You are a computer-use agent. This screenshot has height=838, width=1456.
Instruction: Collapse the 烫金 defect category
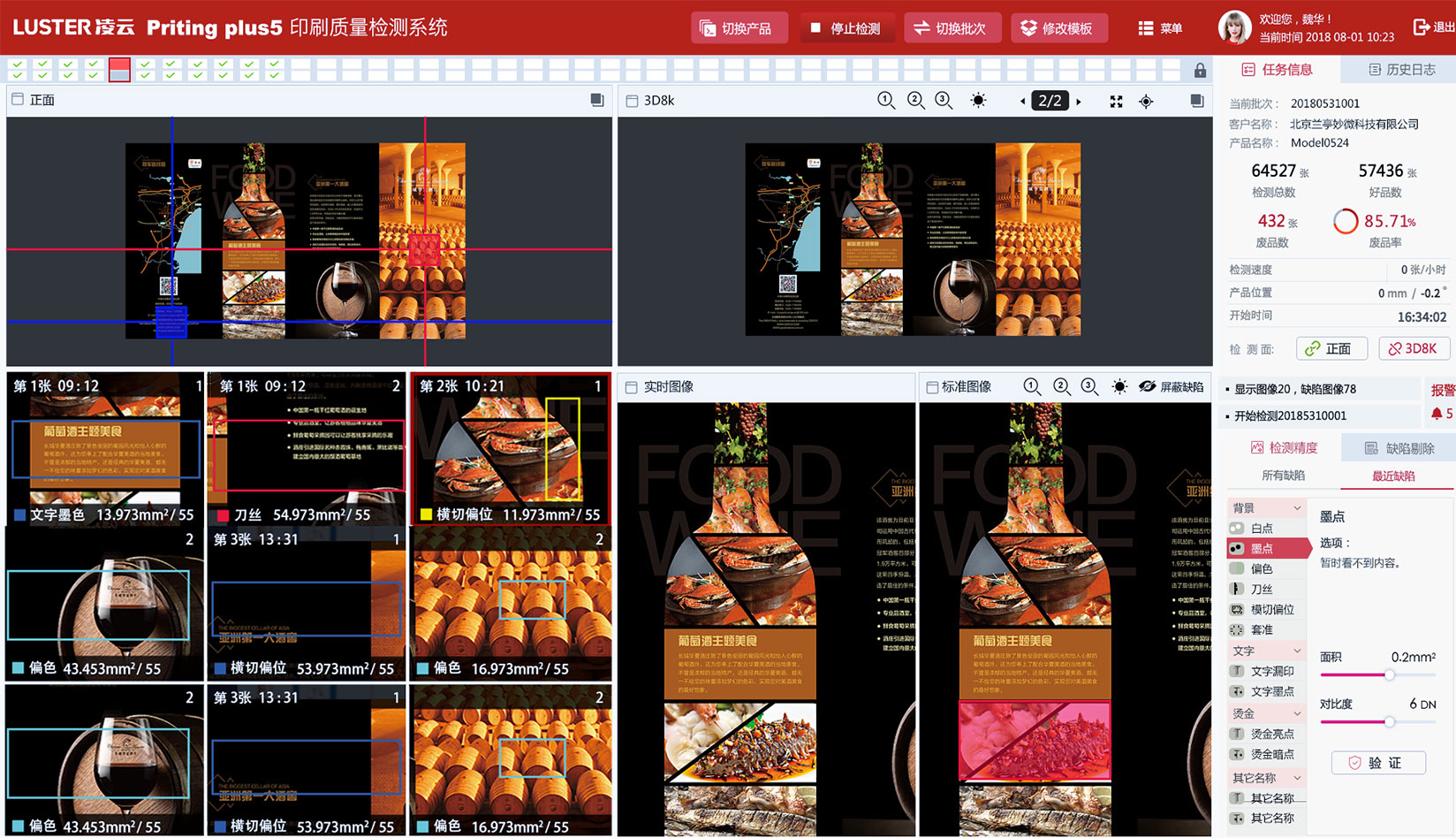pos(1297,713)
